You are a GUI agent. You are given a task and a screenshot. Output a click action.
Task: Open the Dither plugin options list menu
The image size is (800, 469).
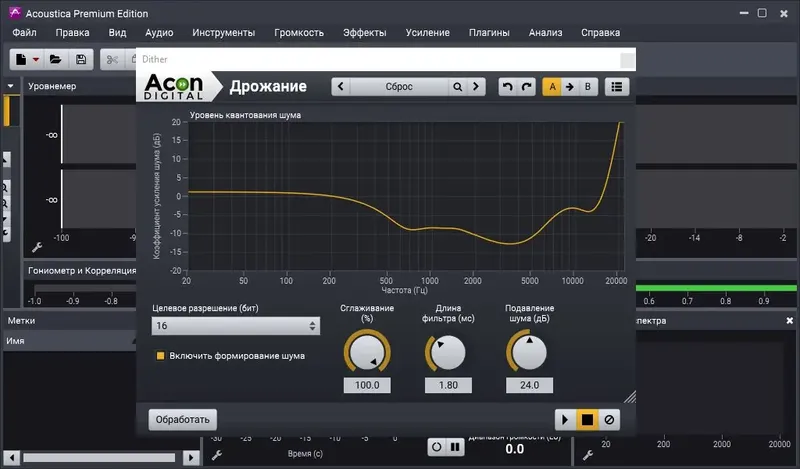617,87
